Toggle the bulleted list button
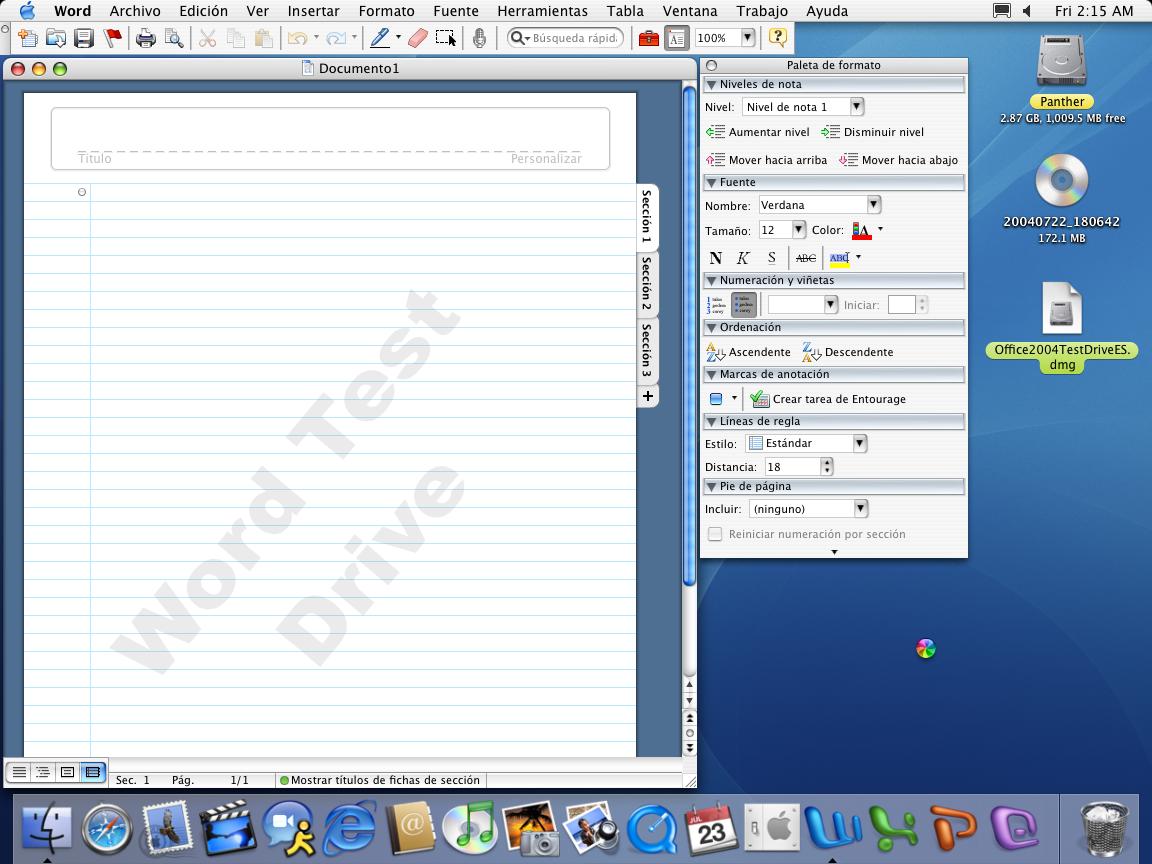 [744, 305]
